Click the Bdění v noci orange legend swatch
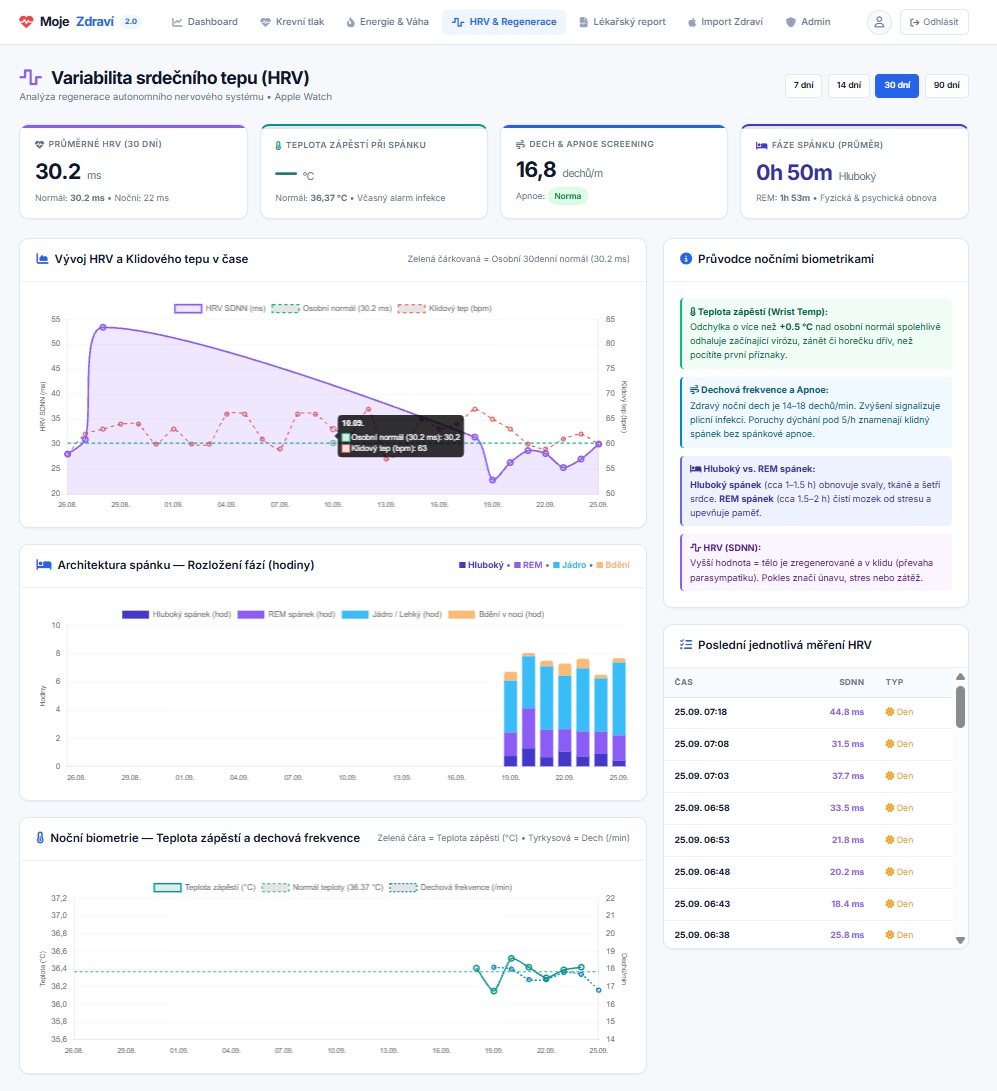 point(461,614)
